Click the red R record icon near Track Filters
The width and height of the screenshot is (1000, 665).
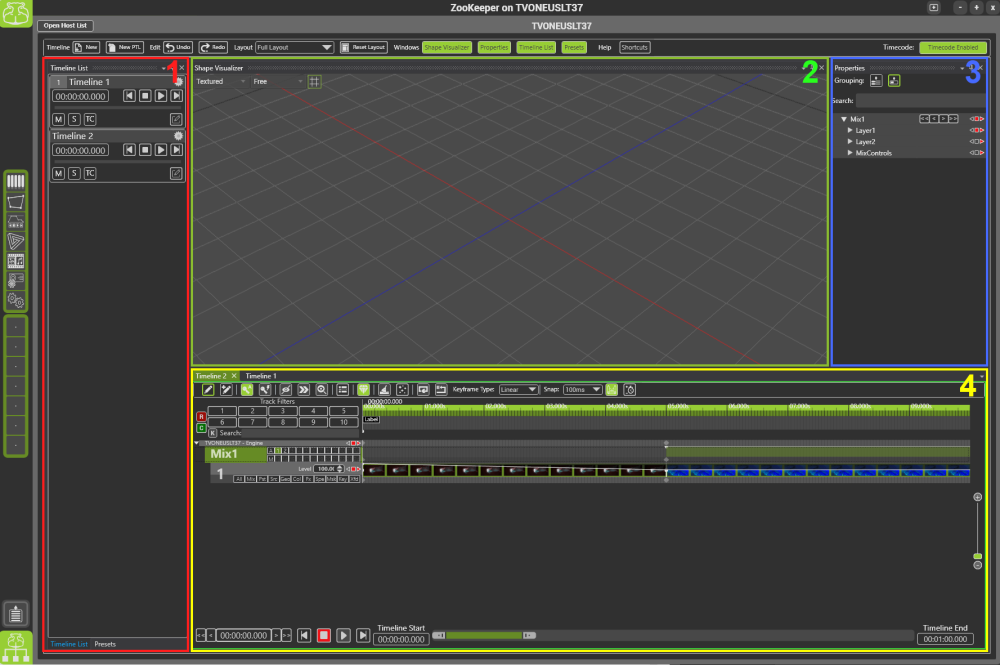[x=201, y=414]
